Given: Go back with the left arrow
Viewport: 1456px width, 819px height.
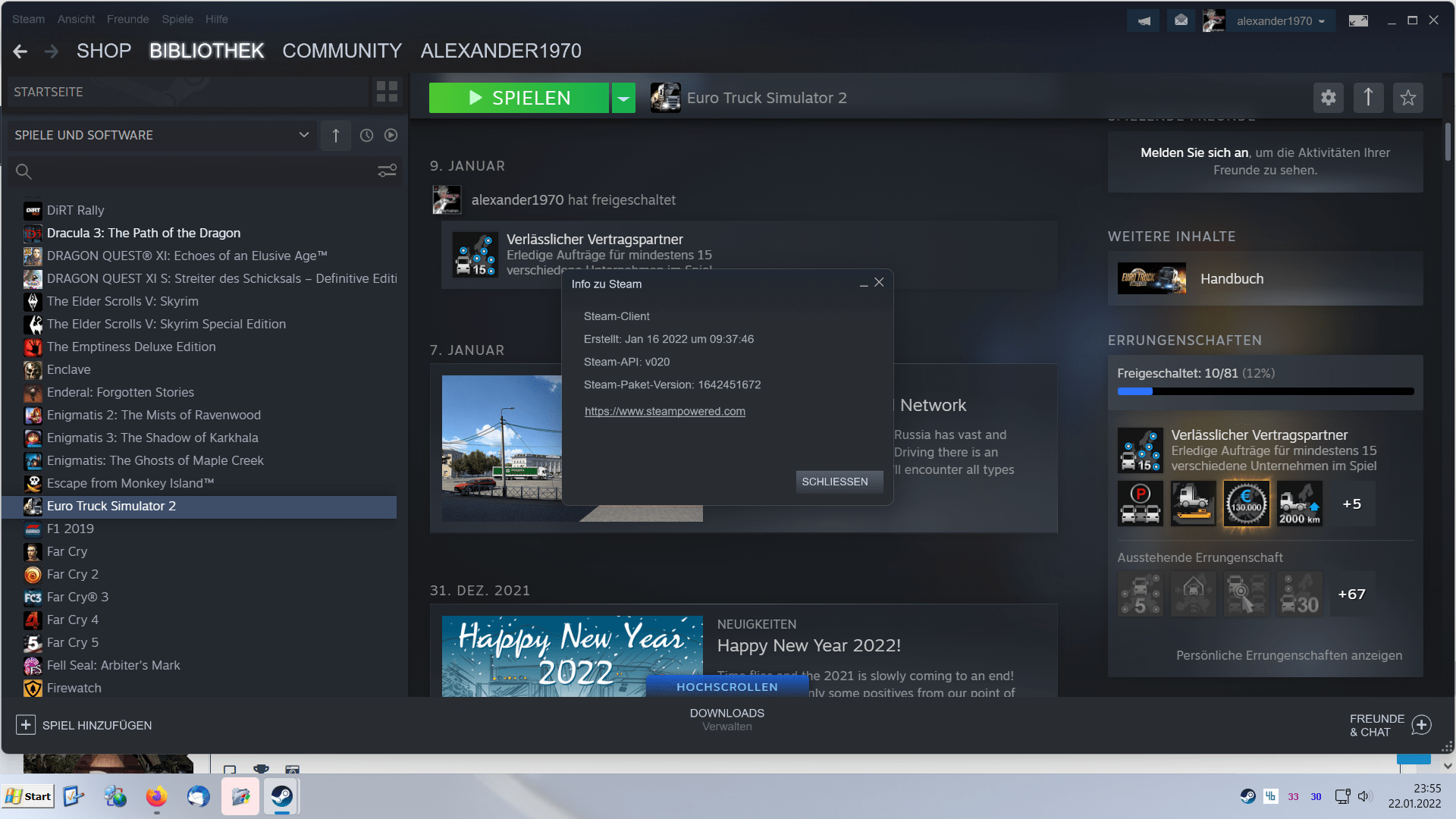Looking at the screenshot, I should [x=20, y=51].
